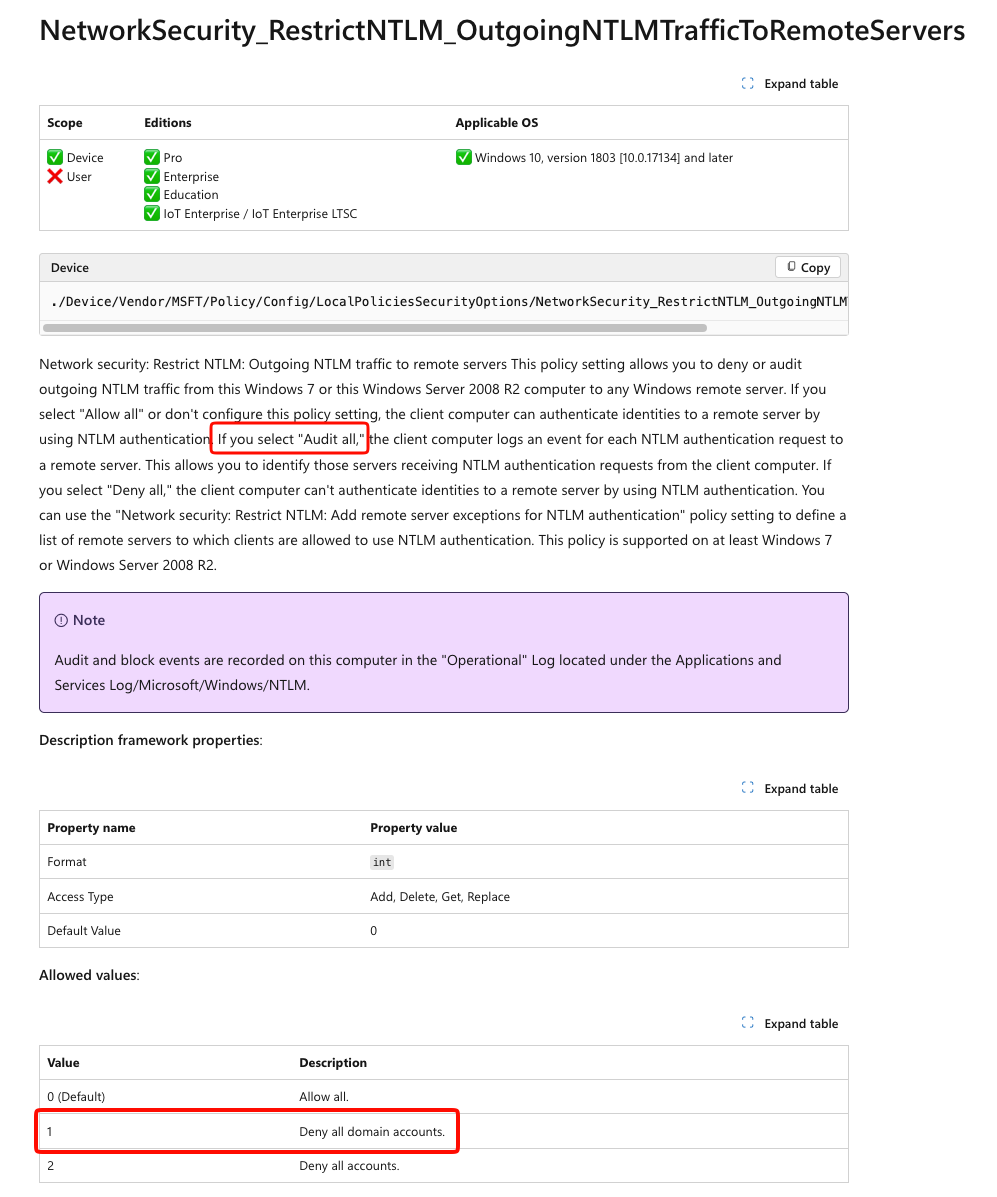Click the green check icon beside Enterprise
Screen dimensions: 997x1197
[x=152, y=176]
